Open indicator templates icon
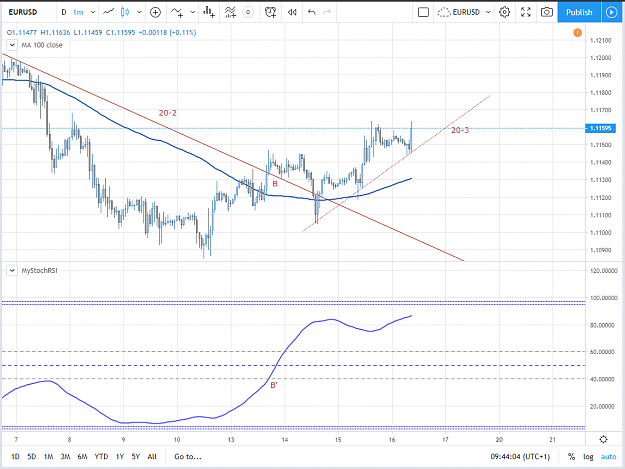This screenshot has height=469, width=625. pyautogui.click(x=230, y=12)
